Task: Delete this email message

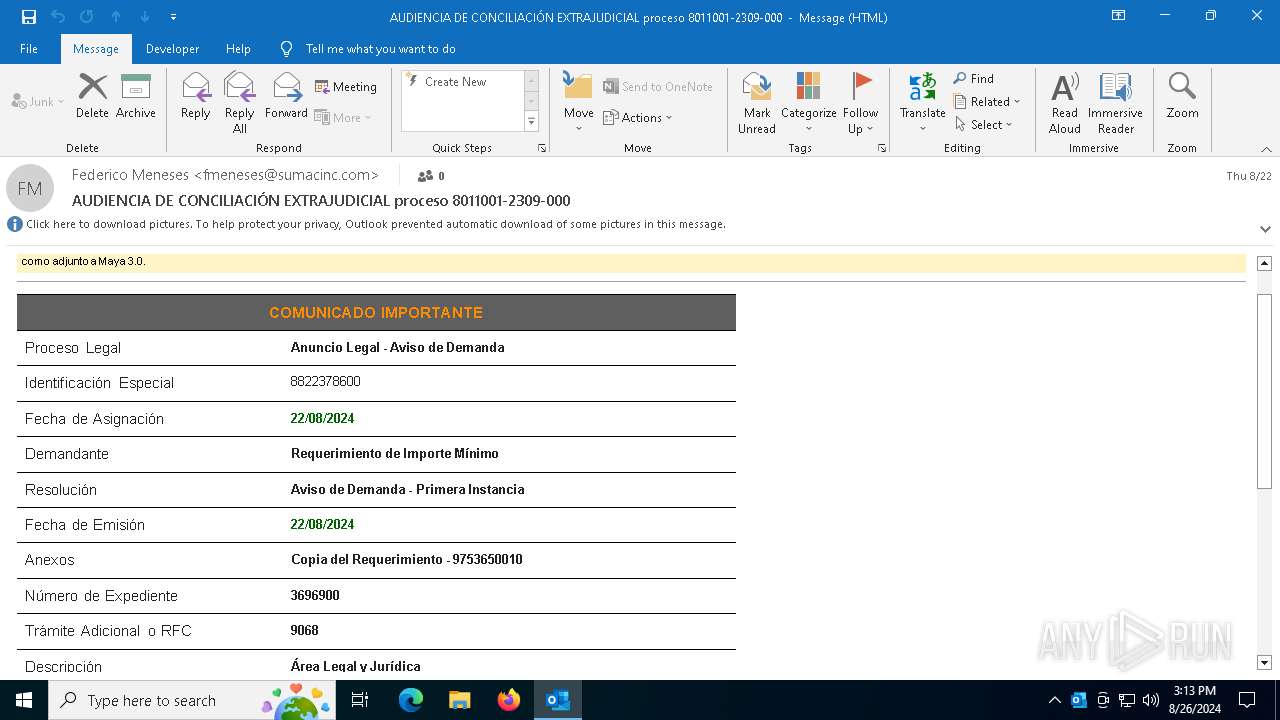Action: tap(92, 96)
